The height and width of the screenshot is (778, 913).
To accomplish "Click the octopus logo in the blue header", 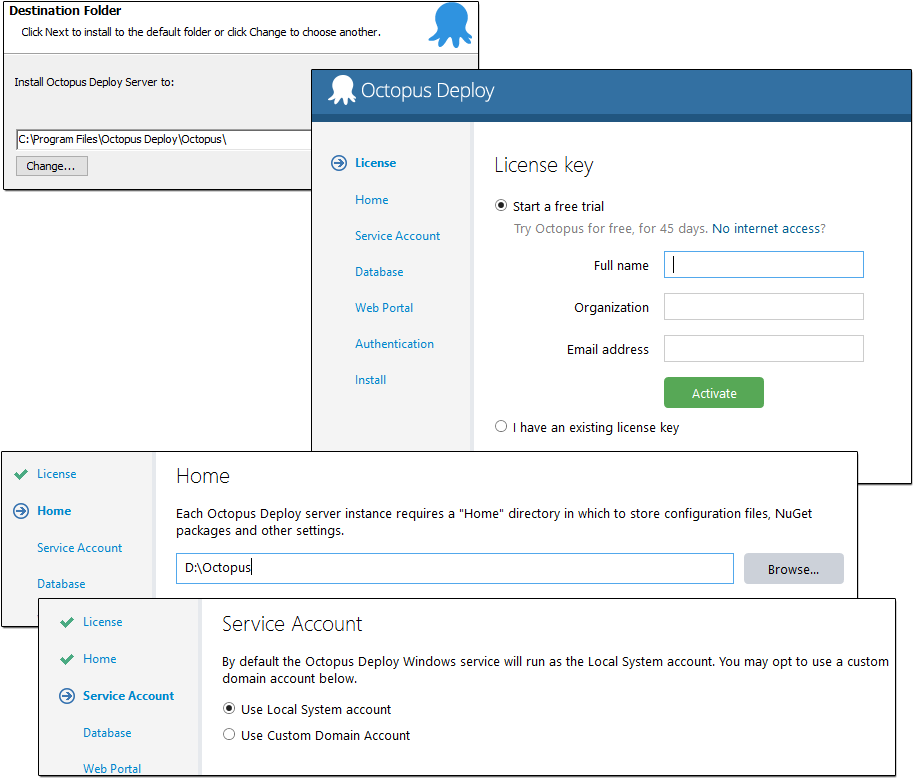I will point(342,90).
